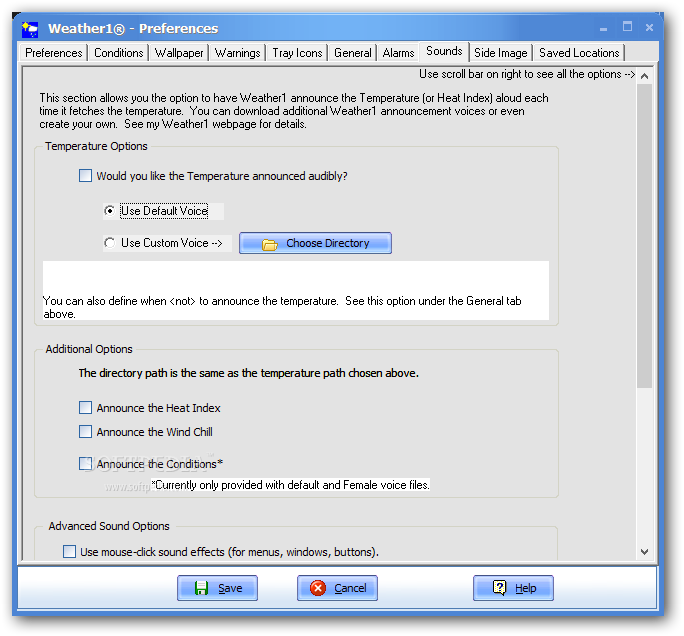Image resolution: width=684 pixels, height=636 pixels.
Task: Click the folder icon on Choose Directory
Action: [x=270, y=244]
